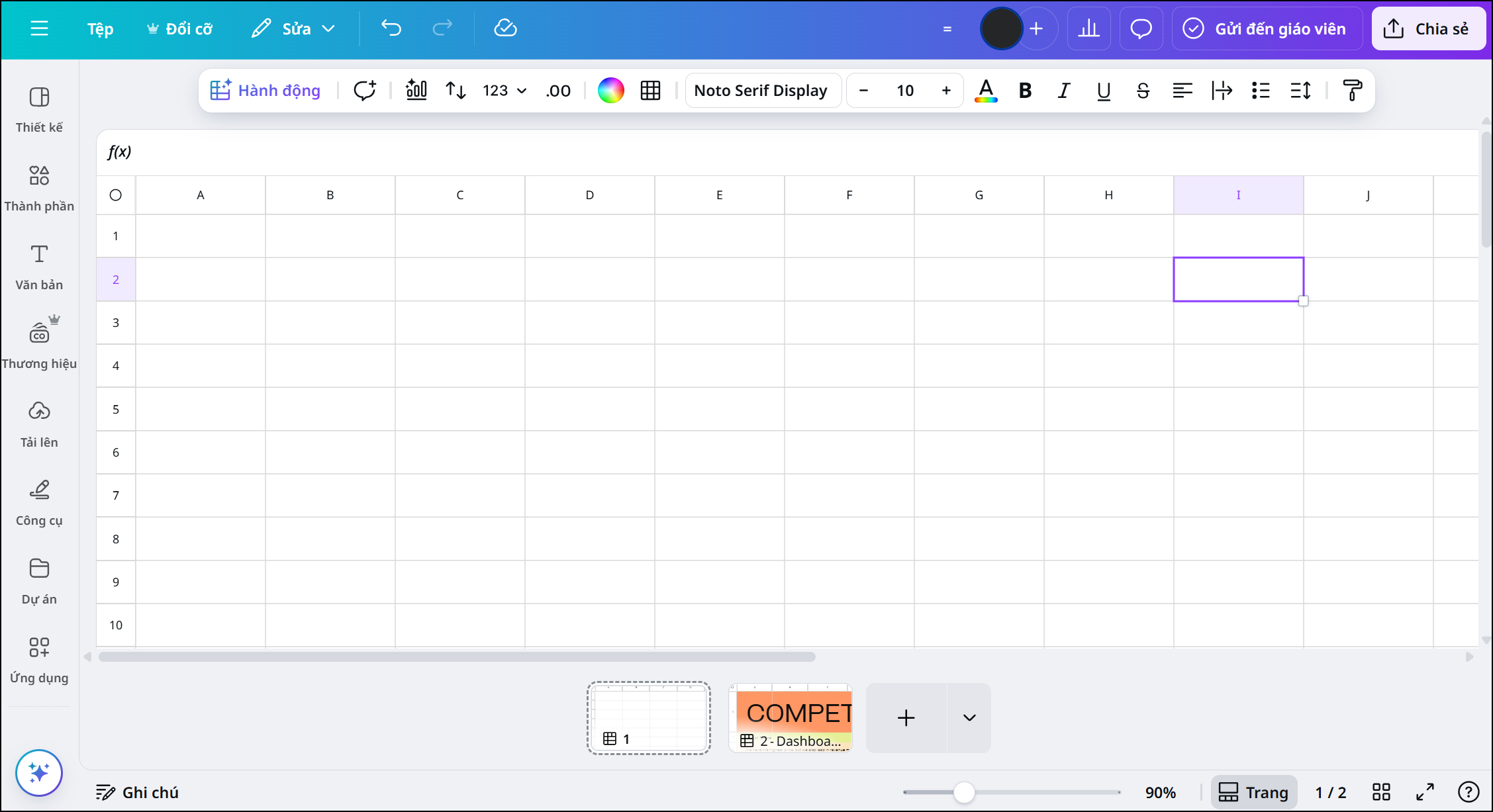Toggle the bulleted list icon
Viewport: 1493px width, 812px height.
click(1261, 90)
